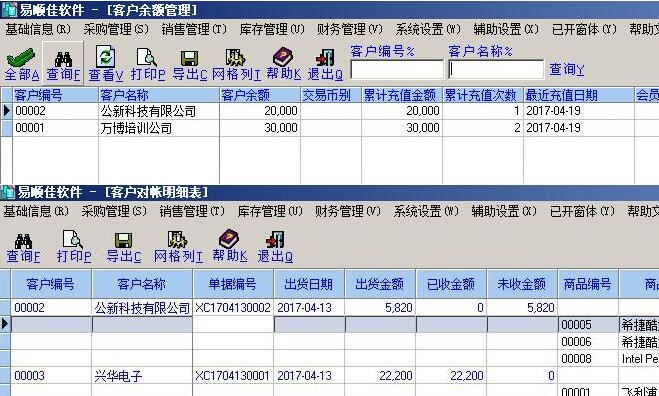
Task: Click 累计充值金额 column header
Action: [x=402, y=95]
